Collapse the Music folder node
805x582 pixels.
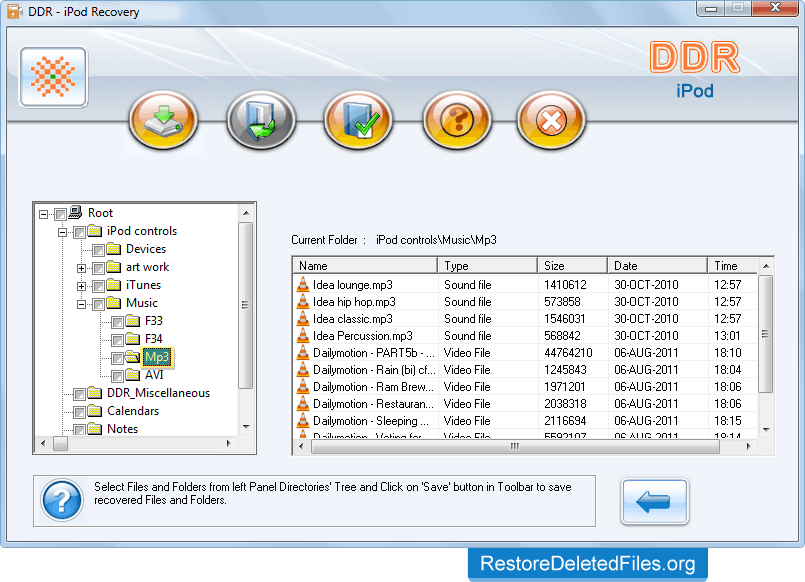pos(81,304)
